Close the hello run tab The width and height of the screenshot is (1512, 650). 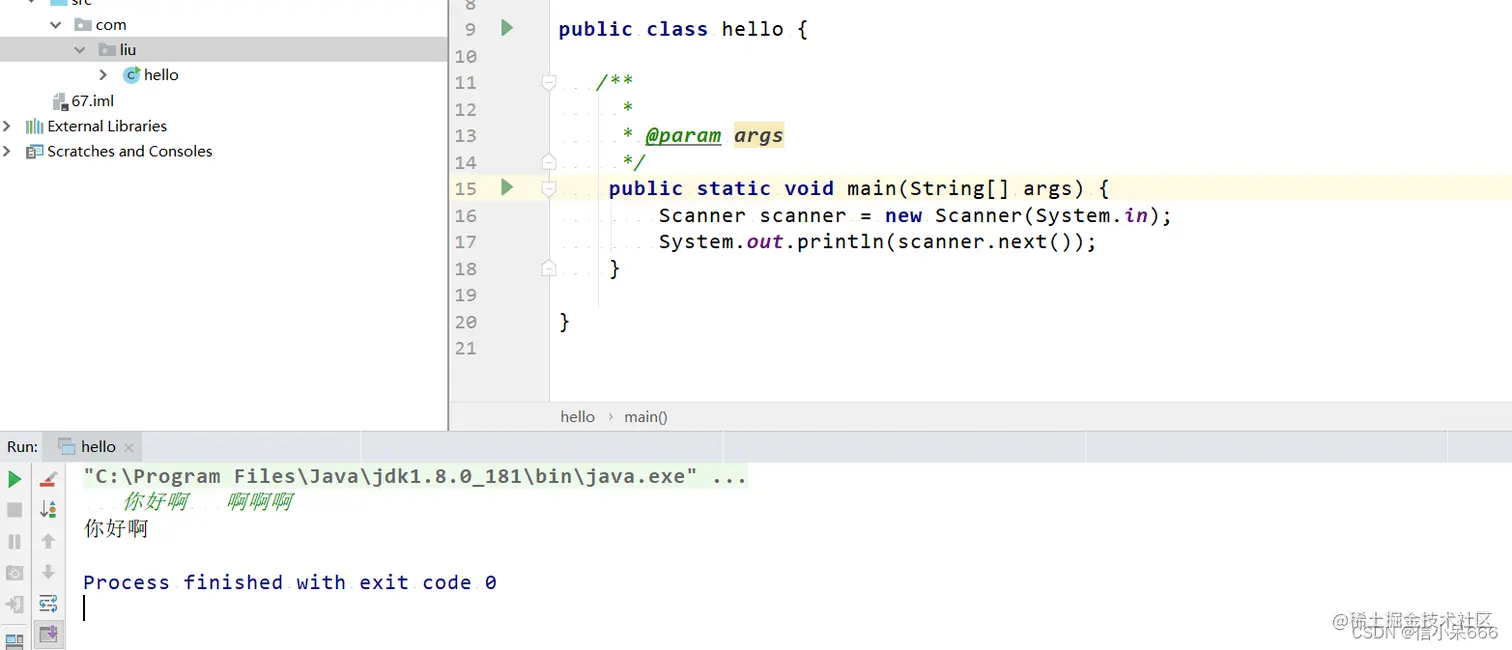(x=129, y=448)
